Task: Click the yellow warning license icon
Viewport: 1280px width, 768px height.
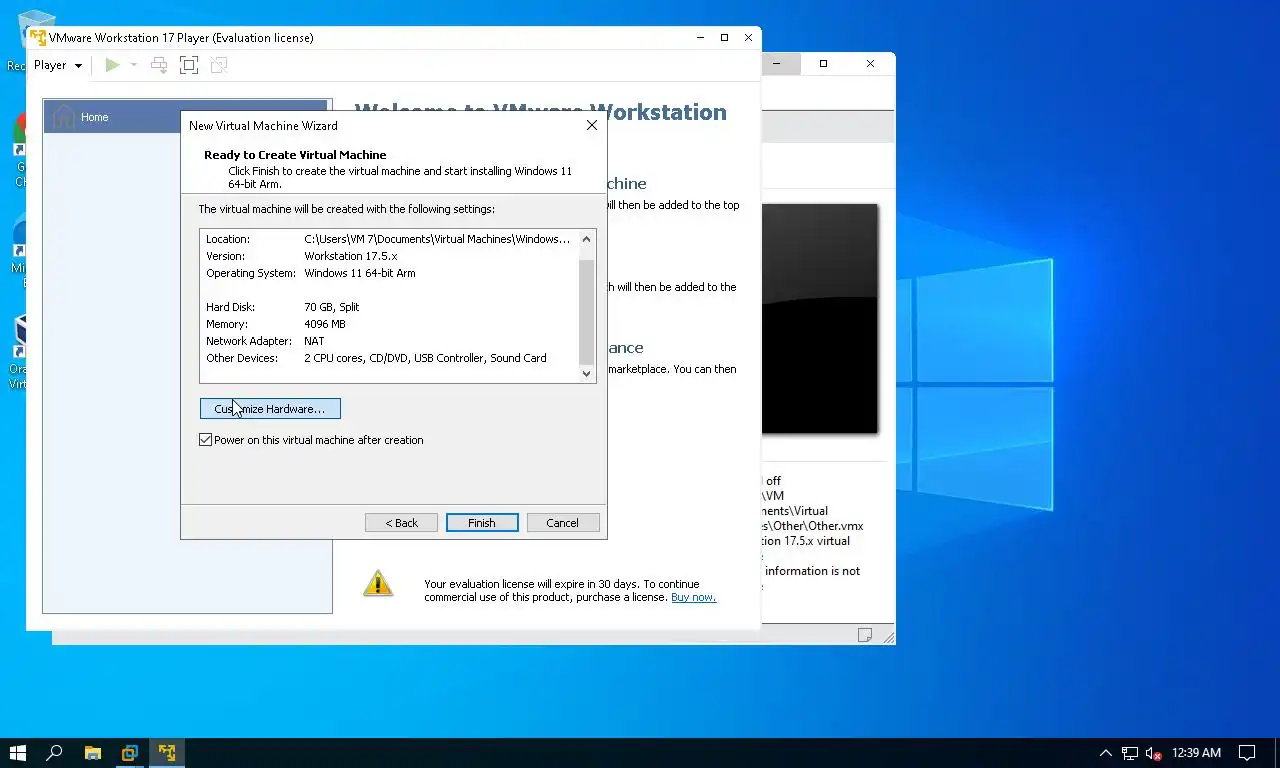Action: coord(378,583)
